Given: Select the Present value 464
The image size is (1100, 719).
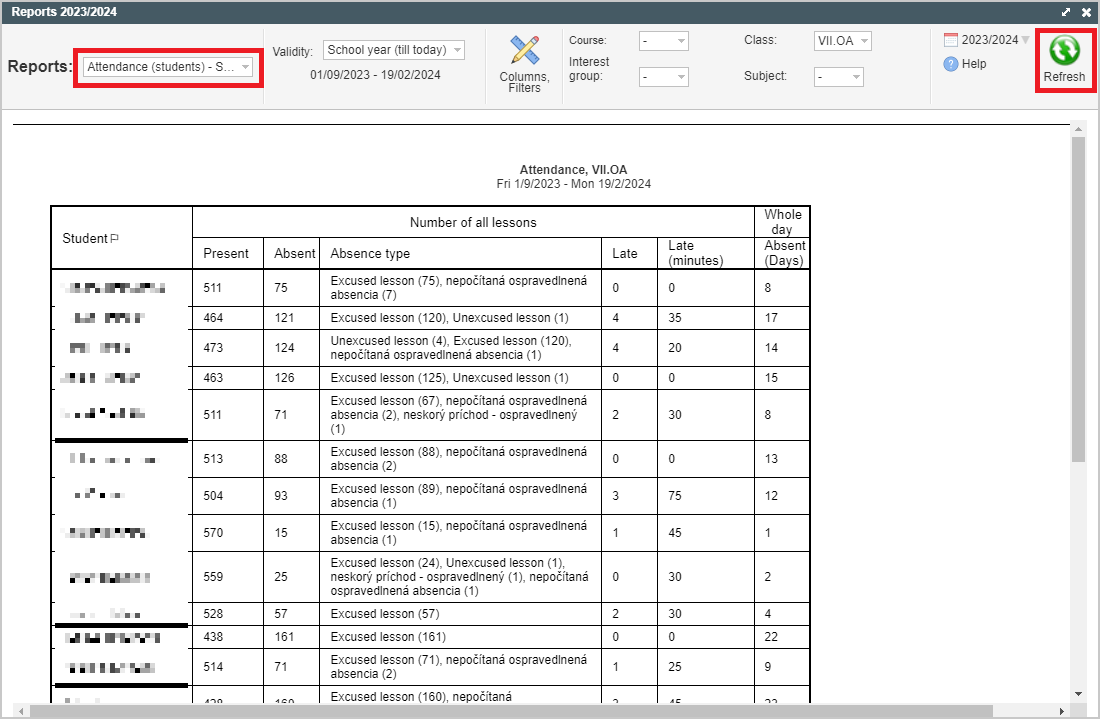Looking at the screenshot, I should click(x=213, y=318).
